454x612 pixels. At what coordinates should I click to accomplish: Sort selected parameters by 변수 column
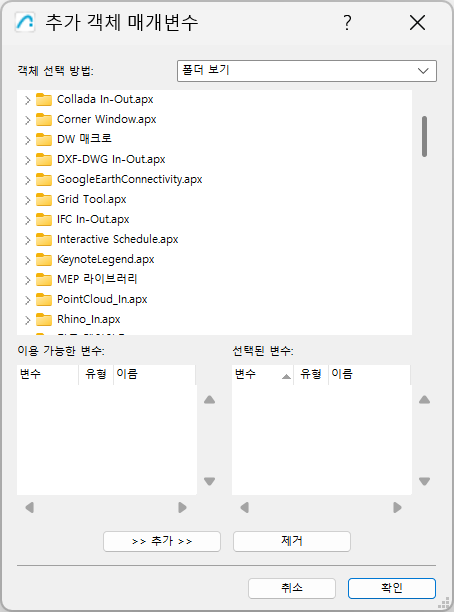pos(262,374)
